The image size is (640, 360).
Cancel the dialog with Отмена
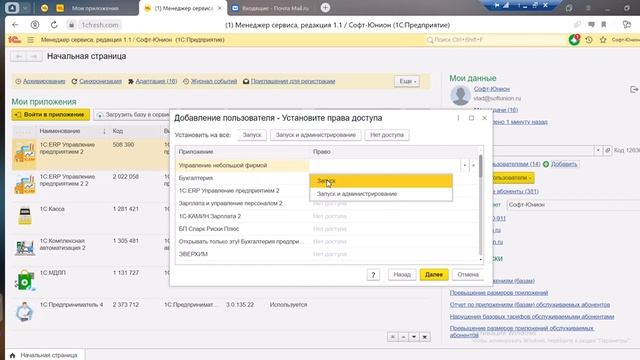(x=468, y=275)
